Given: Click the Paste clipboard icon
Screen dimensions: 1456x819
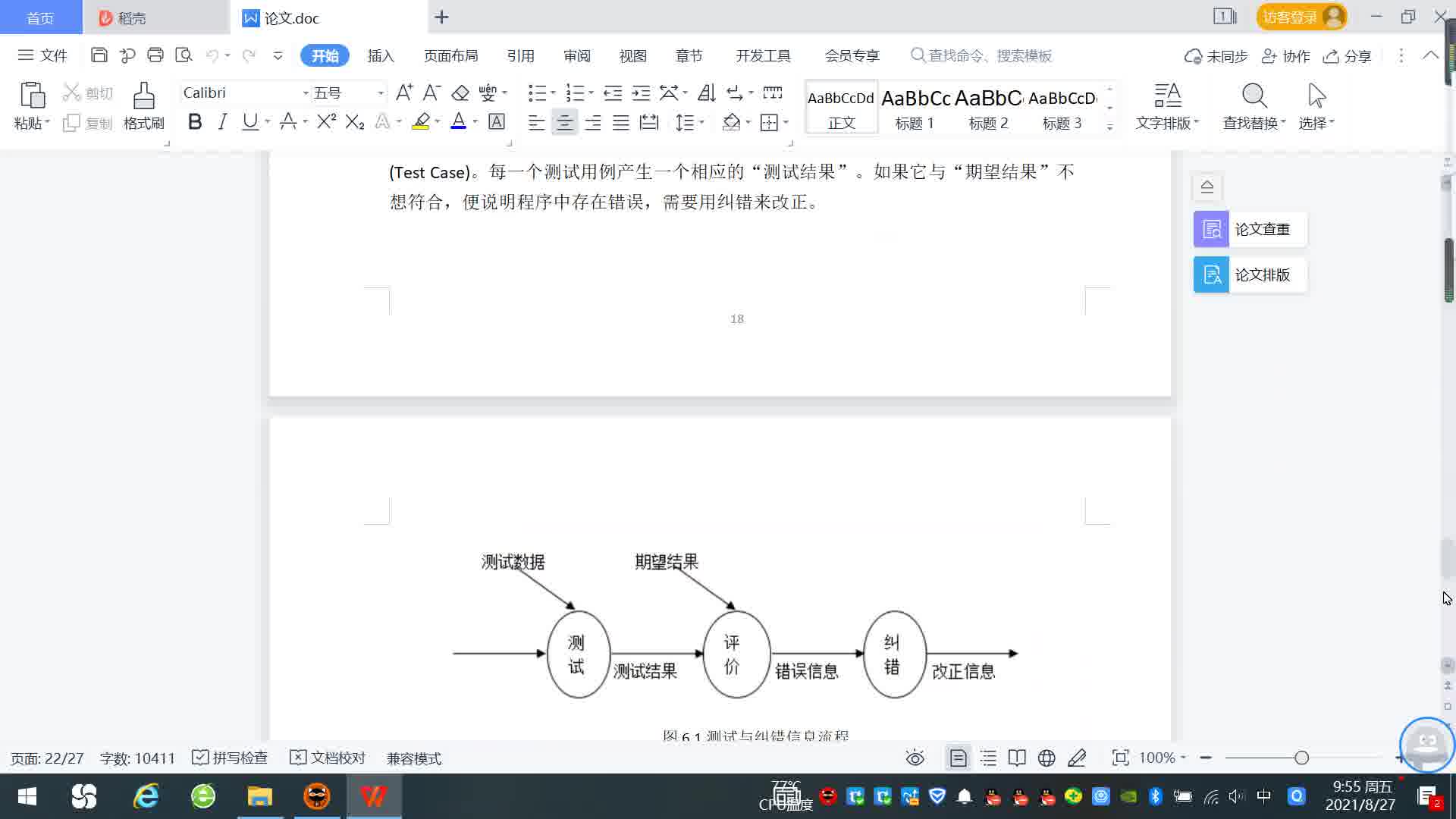Looking at the screenshot, I should pos(32,96).
